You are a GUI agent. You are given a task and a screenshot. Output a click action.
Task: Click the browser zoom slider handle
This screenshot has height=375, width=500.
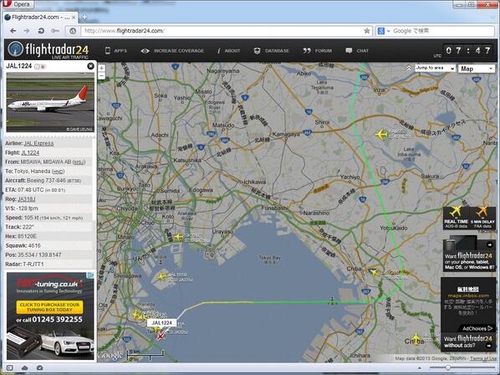point(448,368)
